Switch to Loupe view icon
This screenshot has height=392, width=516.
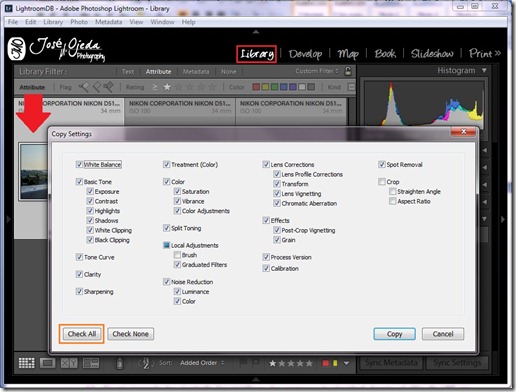[47, 363]
